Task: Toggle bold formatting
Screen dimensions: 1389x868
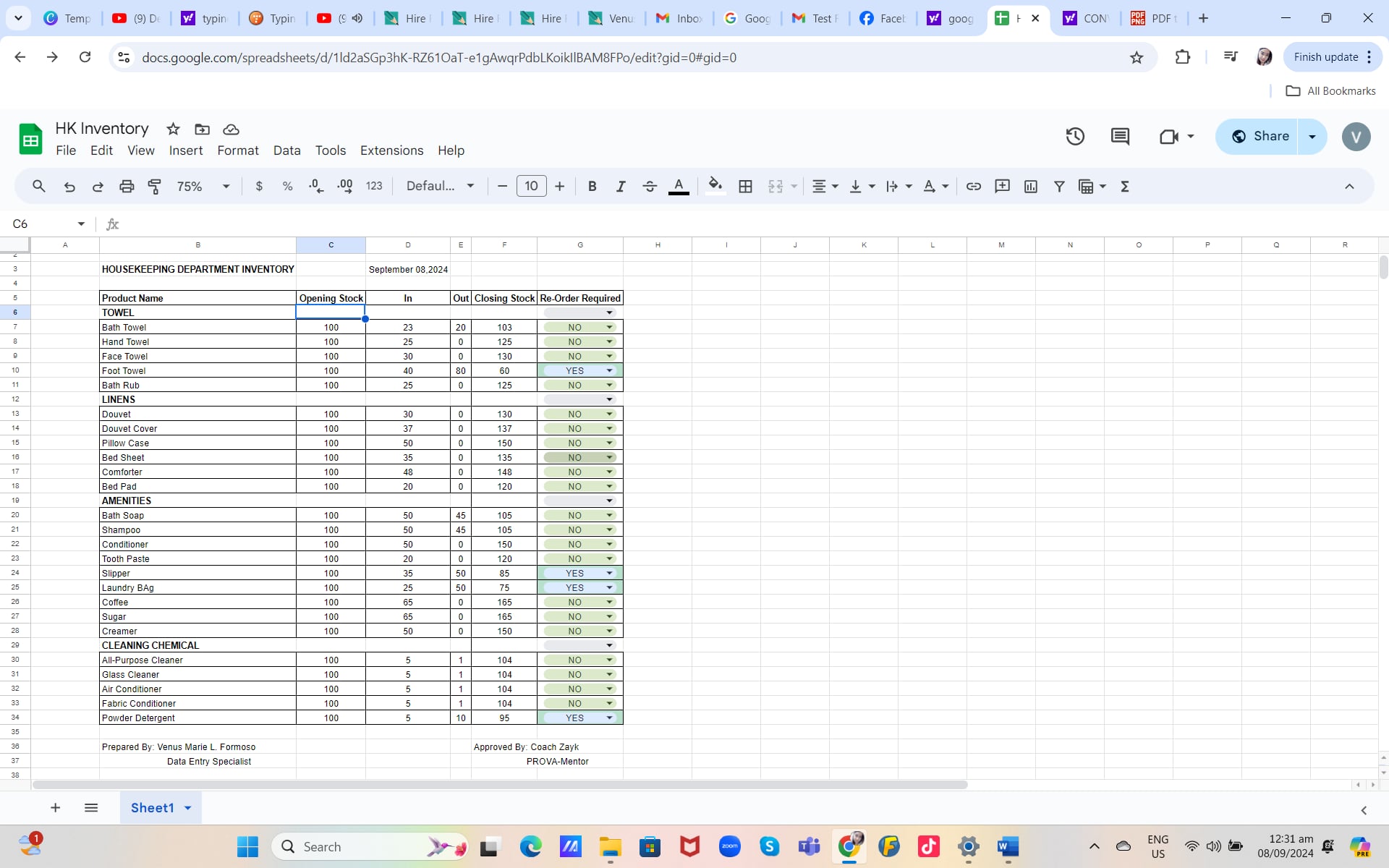Action: click(592, 187)
